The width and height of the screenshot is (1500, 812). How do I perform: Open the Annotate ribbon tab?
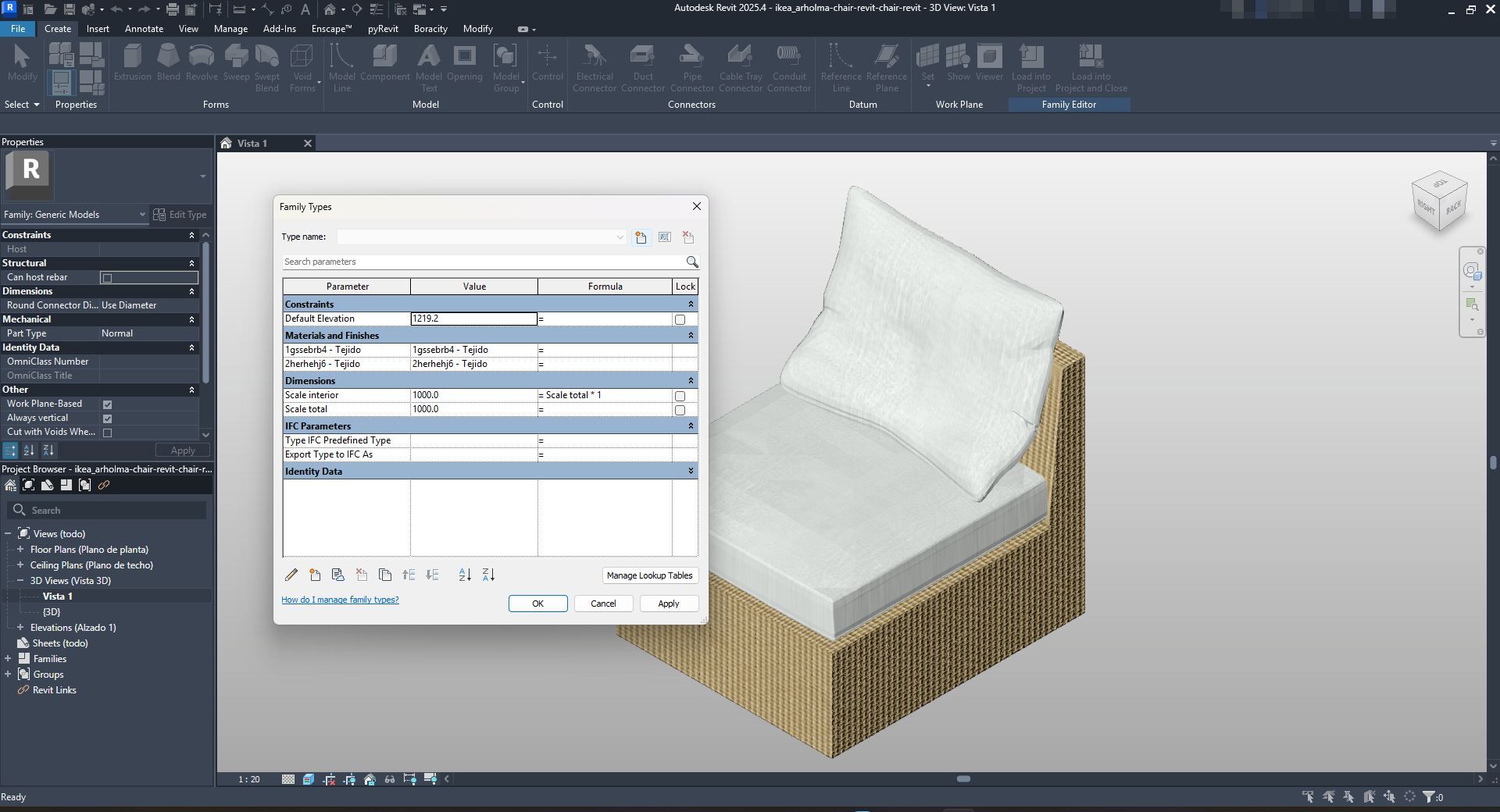coord(145,29)
